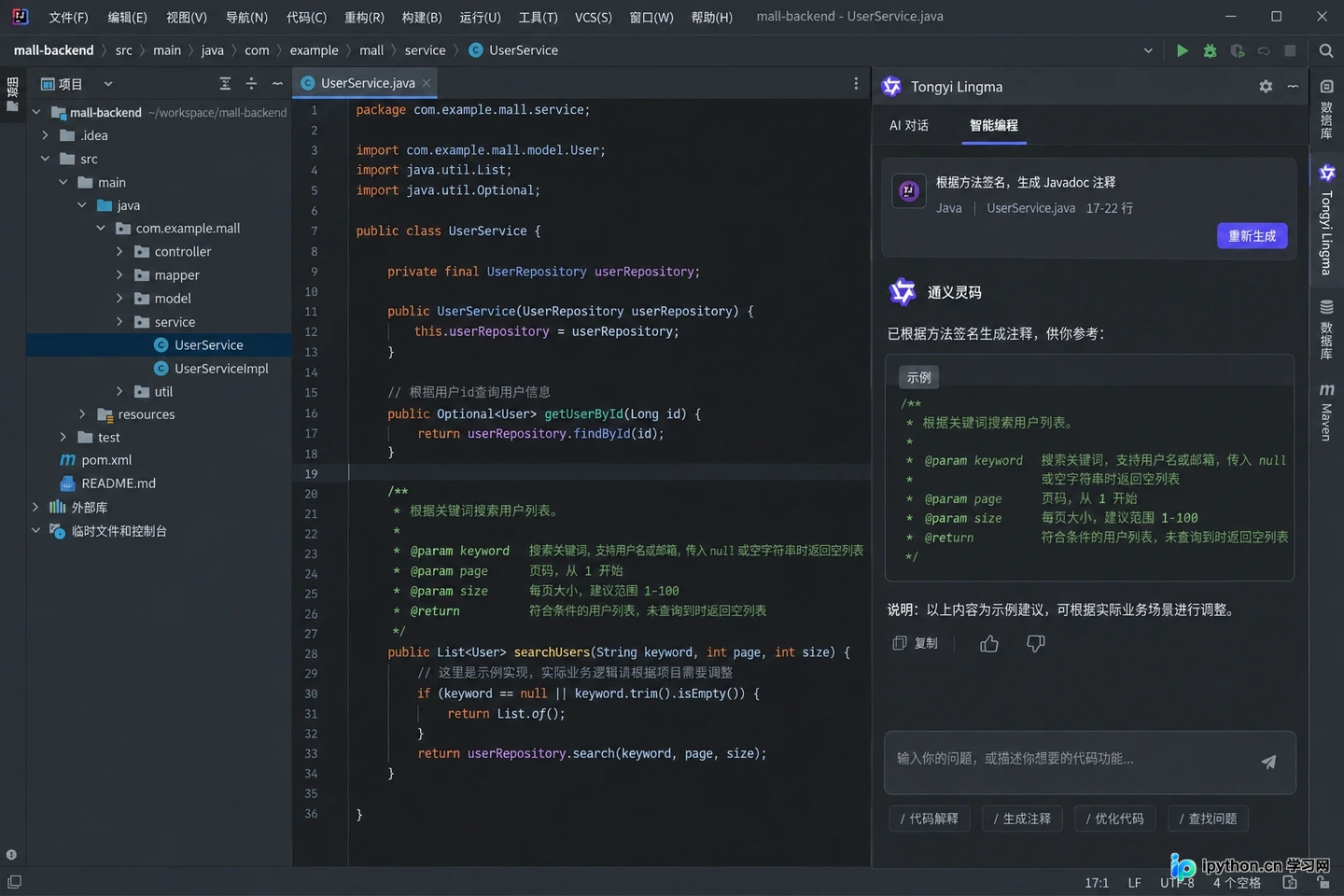Hide the Tongyi Lingma panel with the minimize icon
This screenshot has height=896, width=1344.
(x=1293, y=86)
